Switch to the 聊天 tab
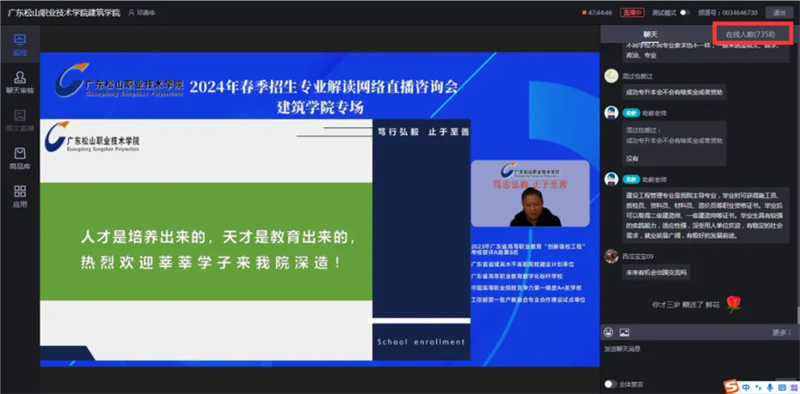 click(x=650, y=34)
